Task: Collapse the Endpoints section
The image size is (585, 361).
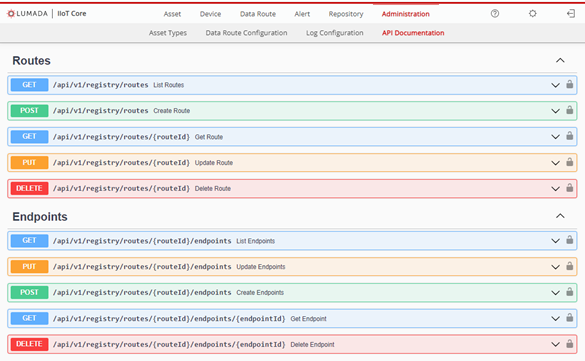Action: pos(560,216)
